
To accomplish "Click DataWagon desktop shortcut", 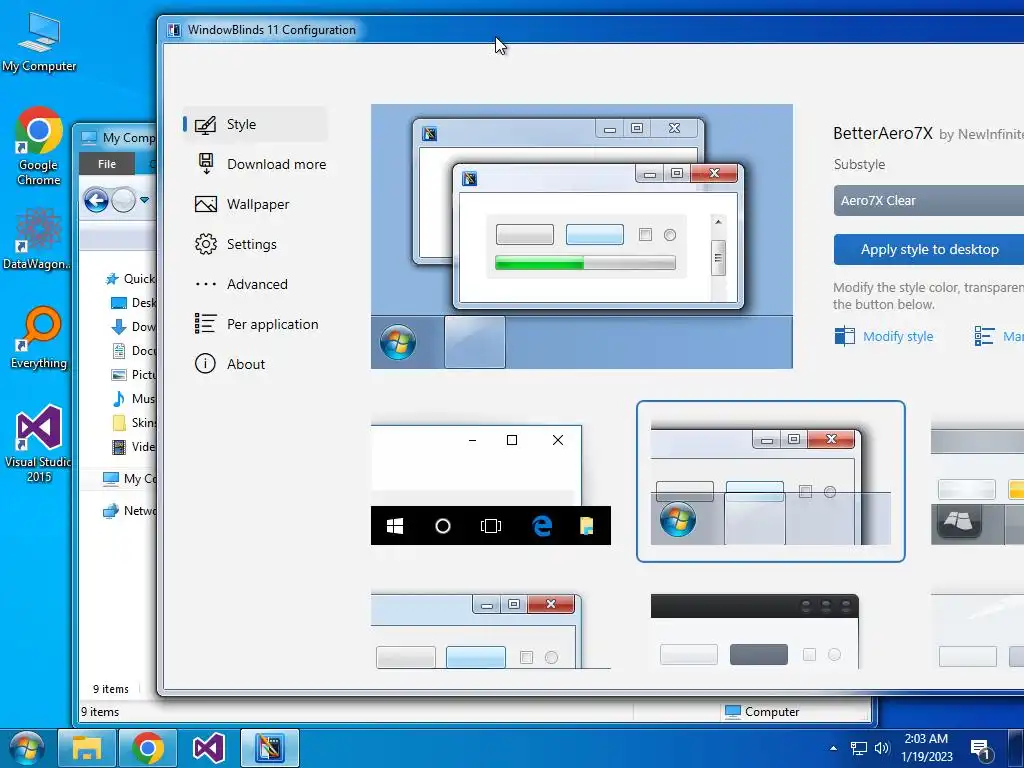I will pyautogui.click(x=37, y=238).
